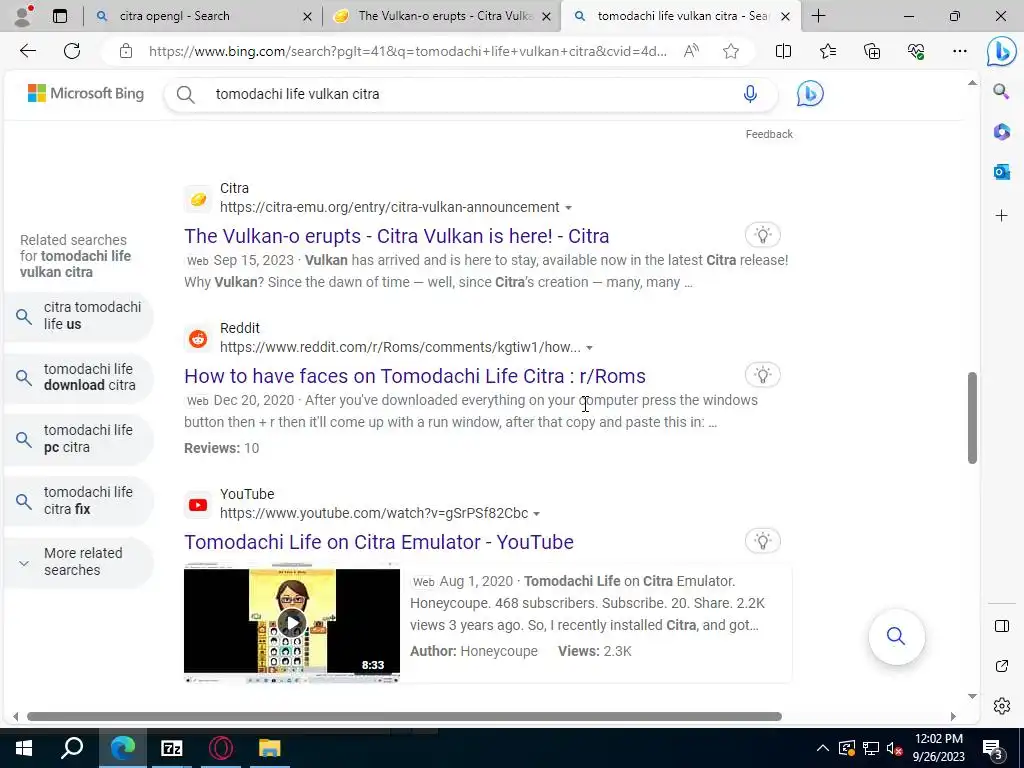Open Browser essentials heart icon
This screenshot has height=768, width=1024.
point(916,51)
